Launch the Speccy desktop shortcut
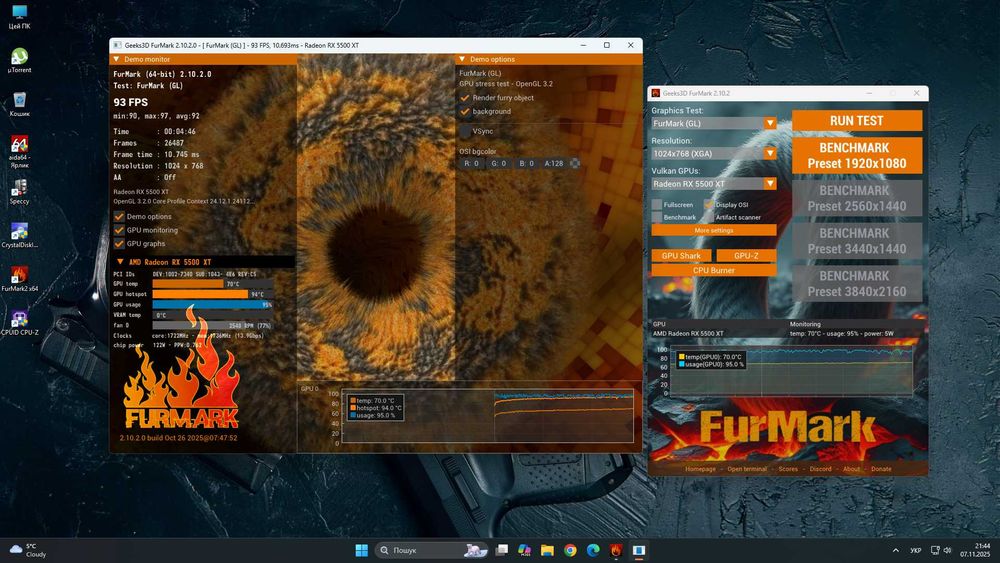 point(19,191)
